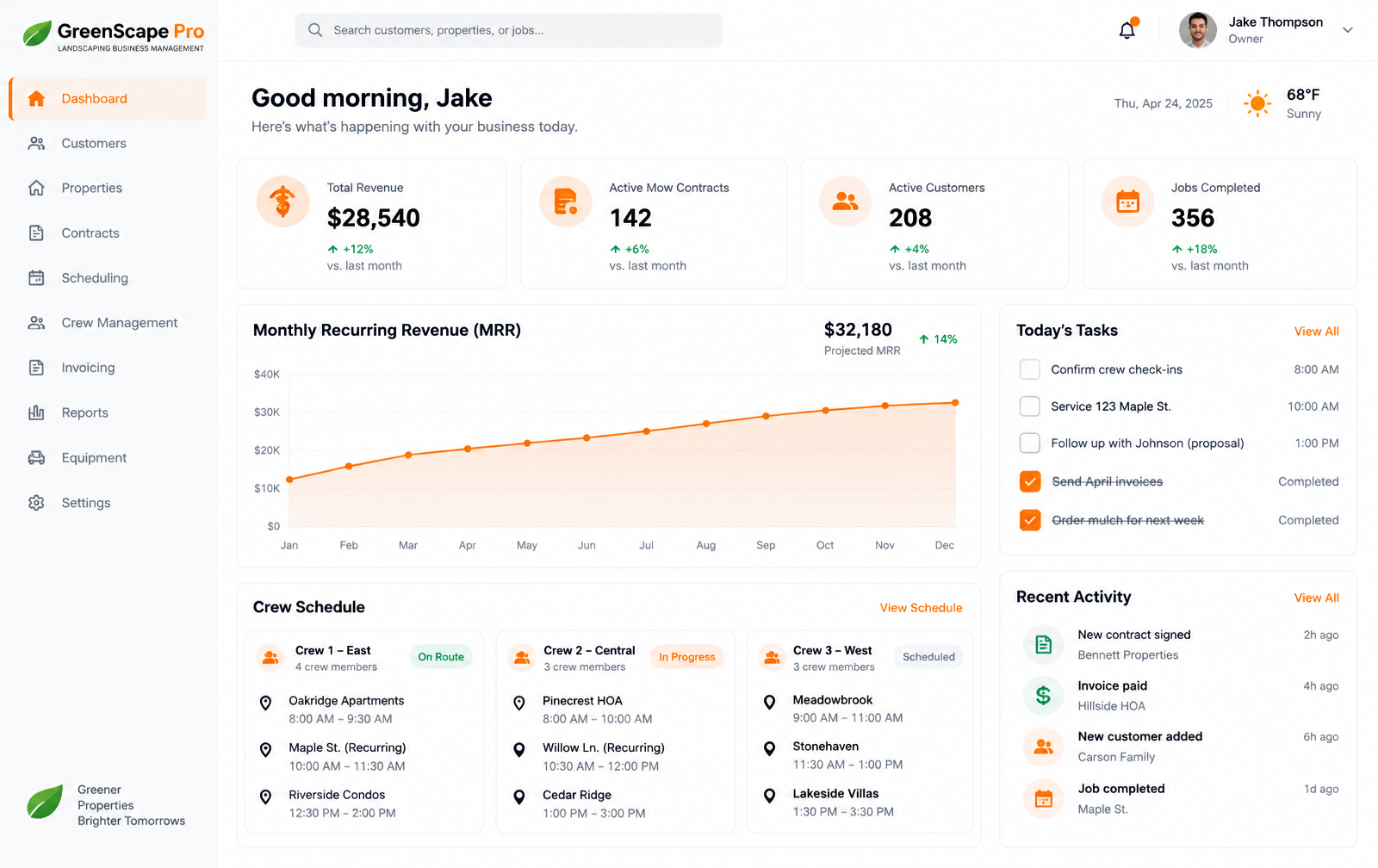Click the January data point on MRR chart
1378x868 pixels.
pyautogui.click(x=289, y=480)
